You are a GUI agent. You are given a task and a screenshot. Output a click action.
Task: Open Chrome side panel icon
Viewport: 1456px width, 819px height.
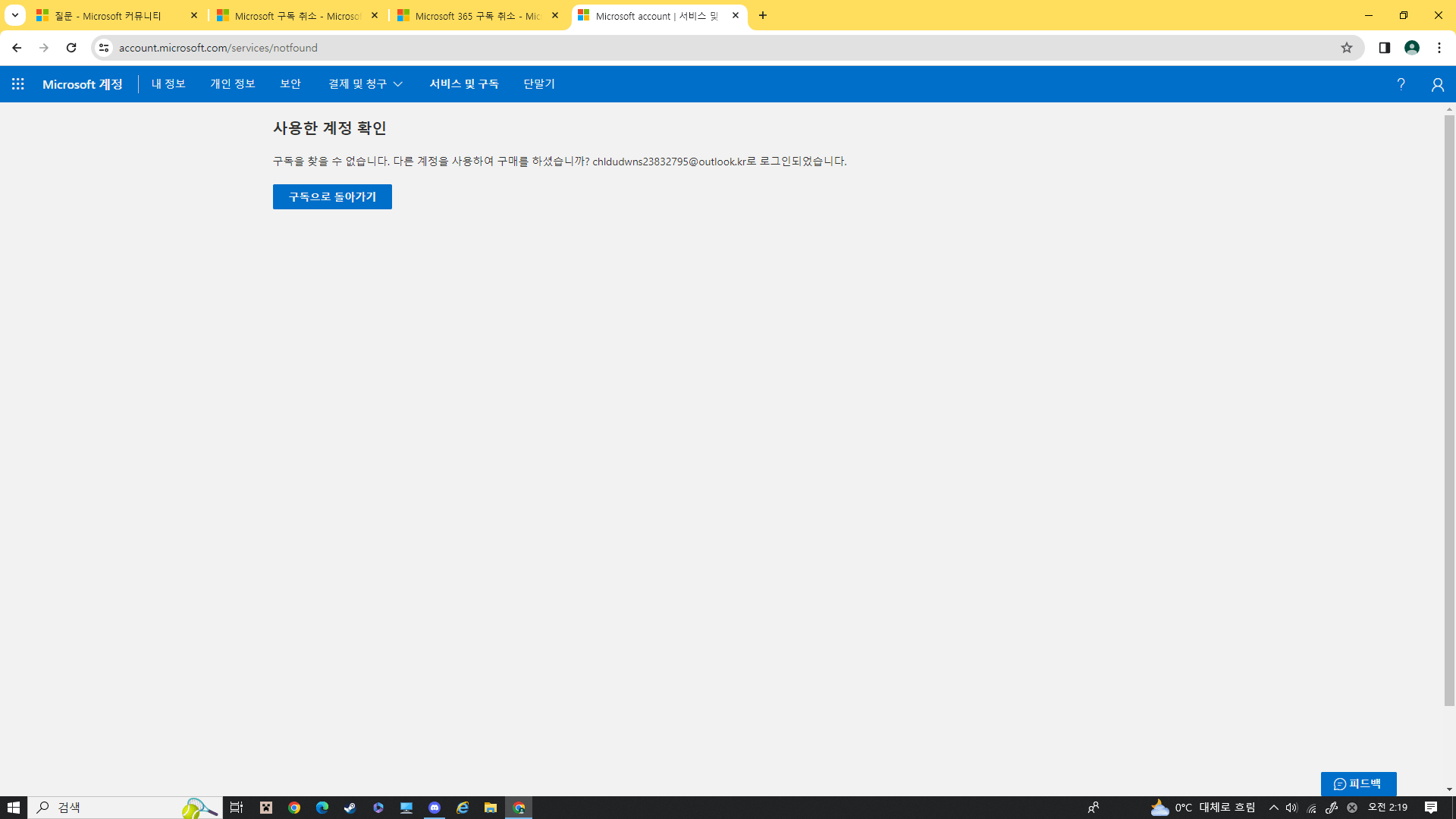click(1384, 48)
